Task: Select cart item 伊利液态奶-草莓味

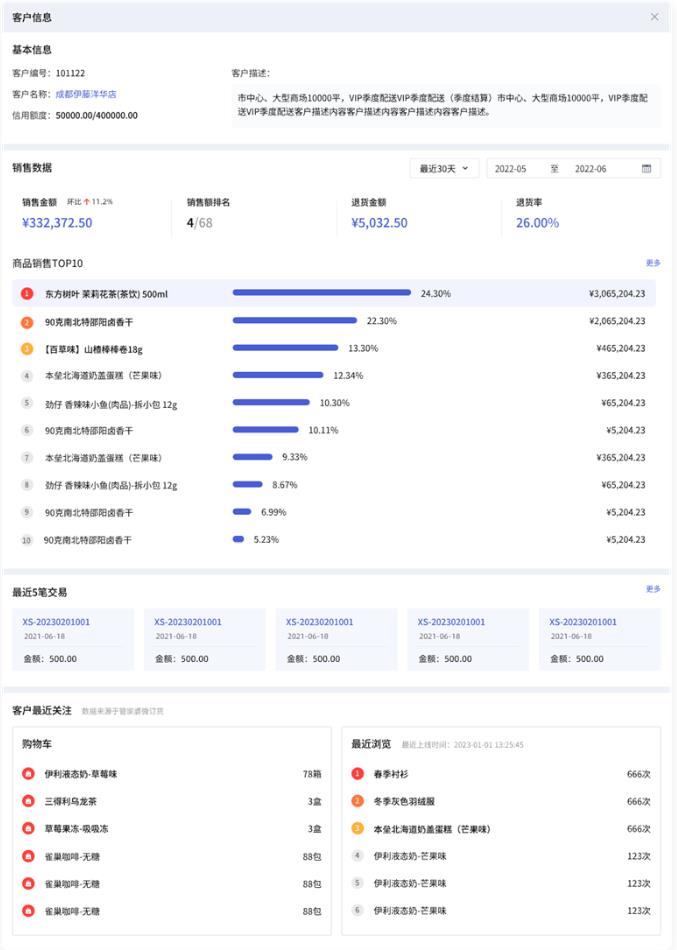Action: [x=81, y=774]
